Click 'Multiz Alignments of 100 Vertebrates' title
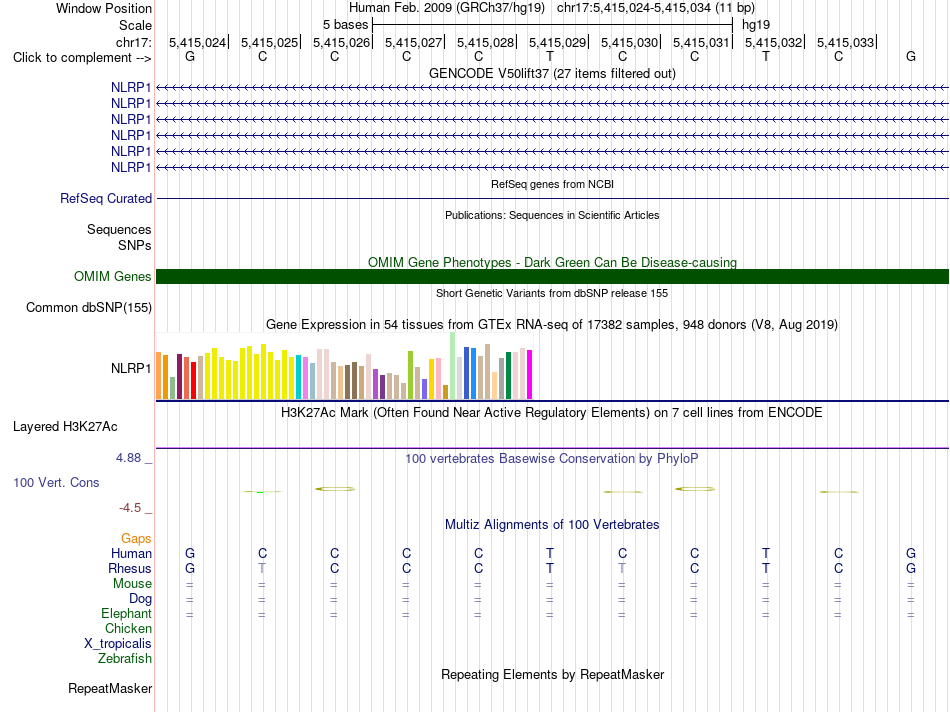This screenshot has height=712, width=950. tap(552, 525)
